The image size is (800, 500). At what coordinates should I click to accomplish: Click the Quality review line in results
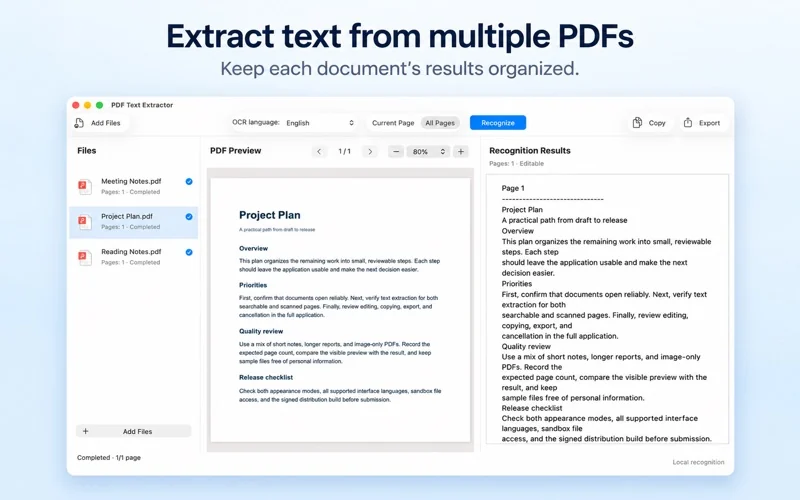(526, 346)
